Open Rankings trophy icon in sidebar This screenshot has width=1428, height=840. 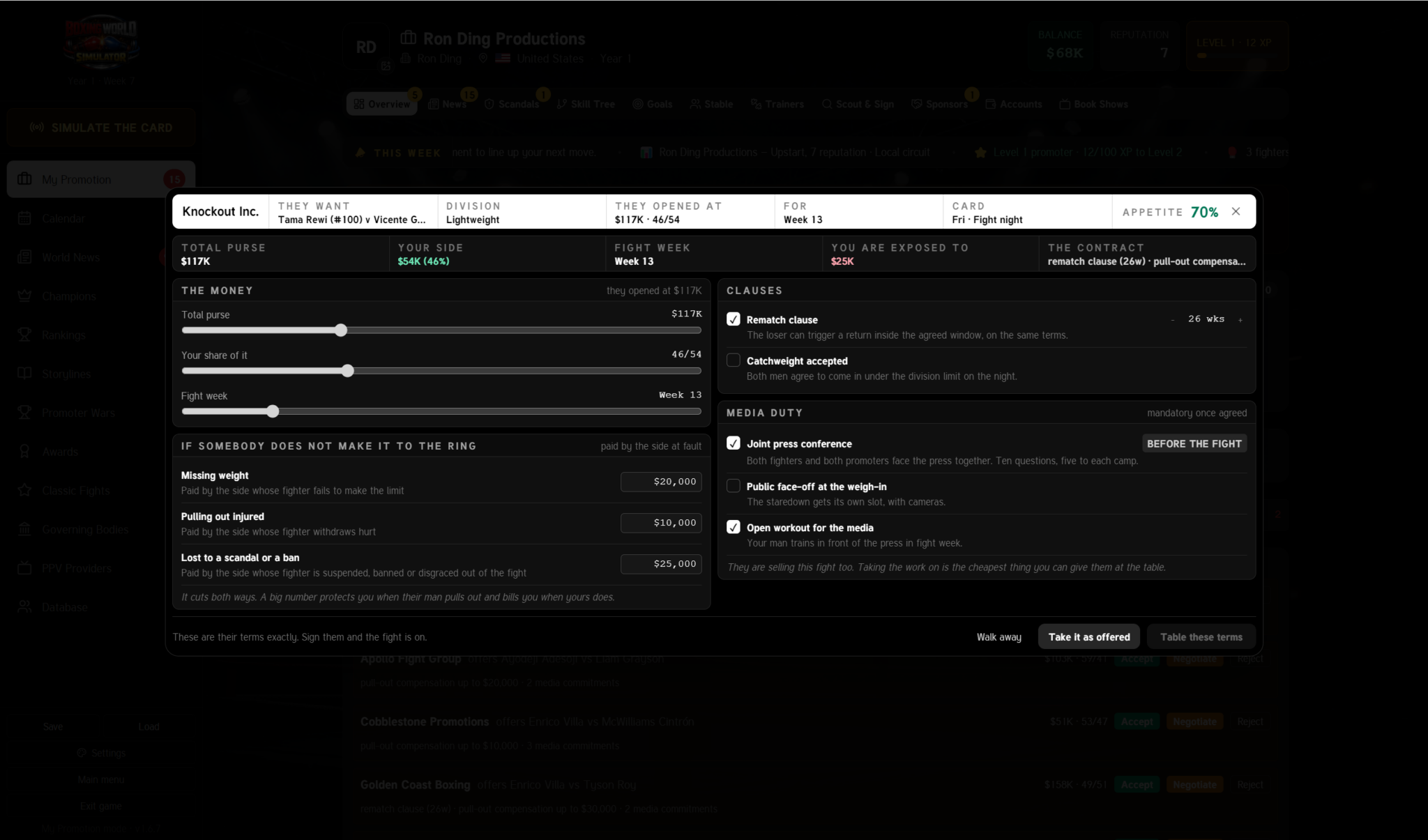click(x=24, y=335)
